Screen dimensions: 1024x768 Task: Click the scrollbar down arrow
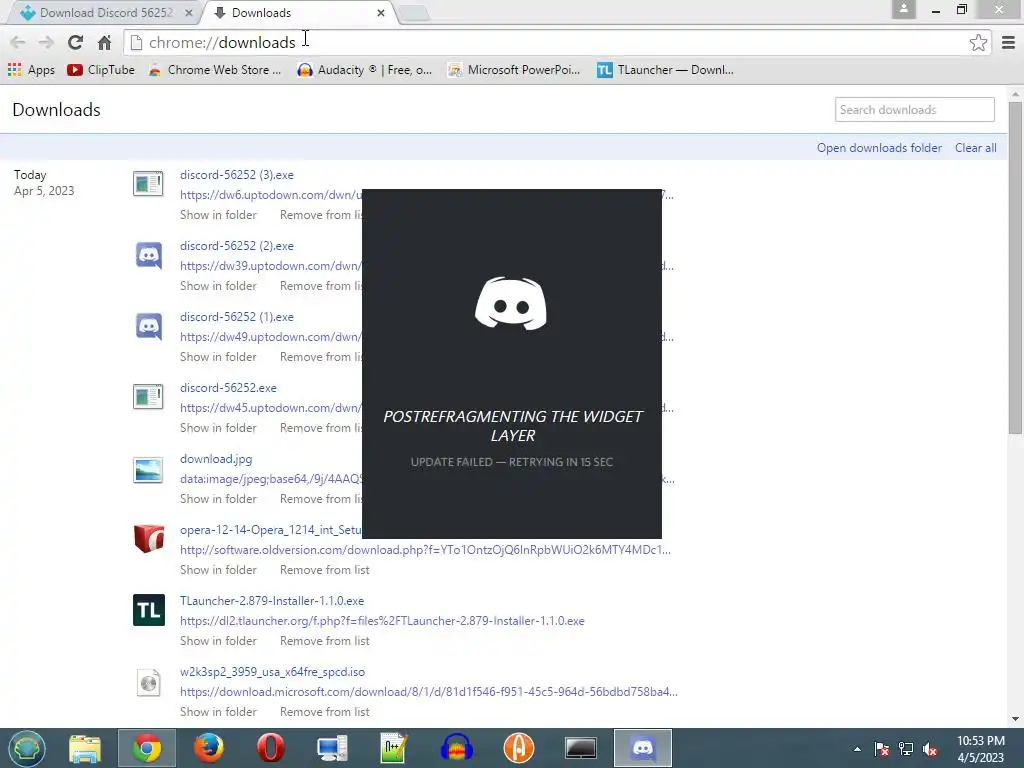point(1015,719)
